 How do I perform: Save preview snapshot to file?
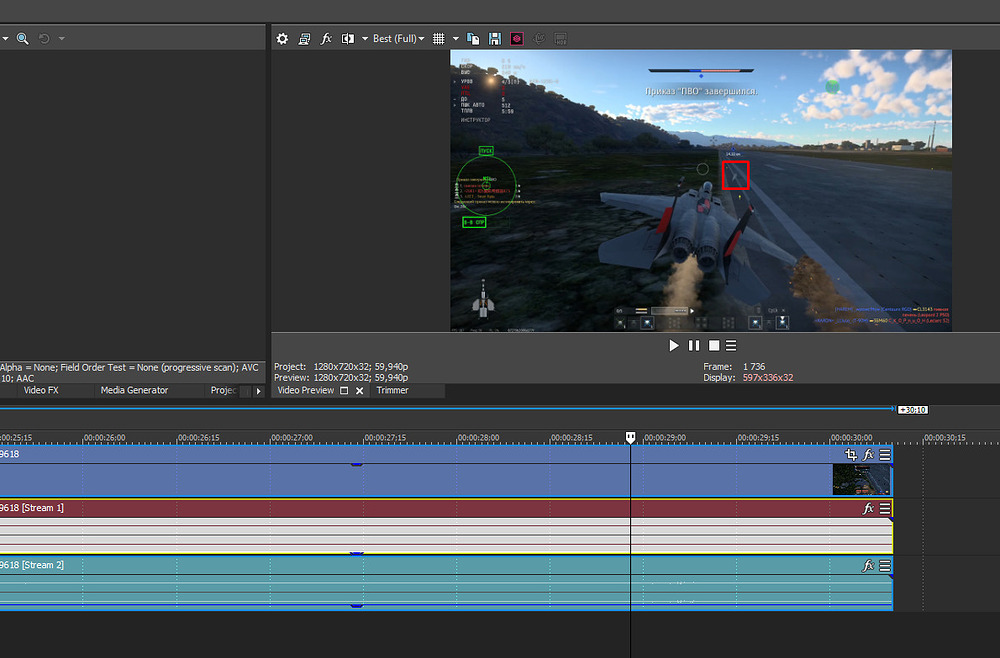click(494, 39)
